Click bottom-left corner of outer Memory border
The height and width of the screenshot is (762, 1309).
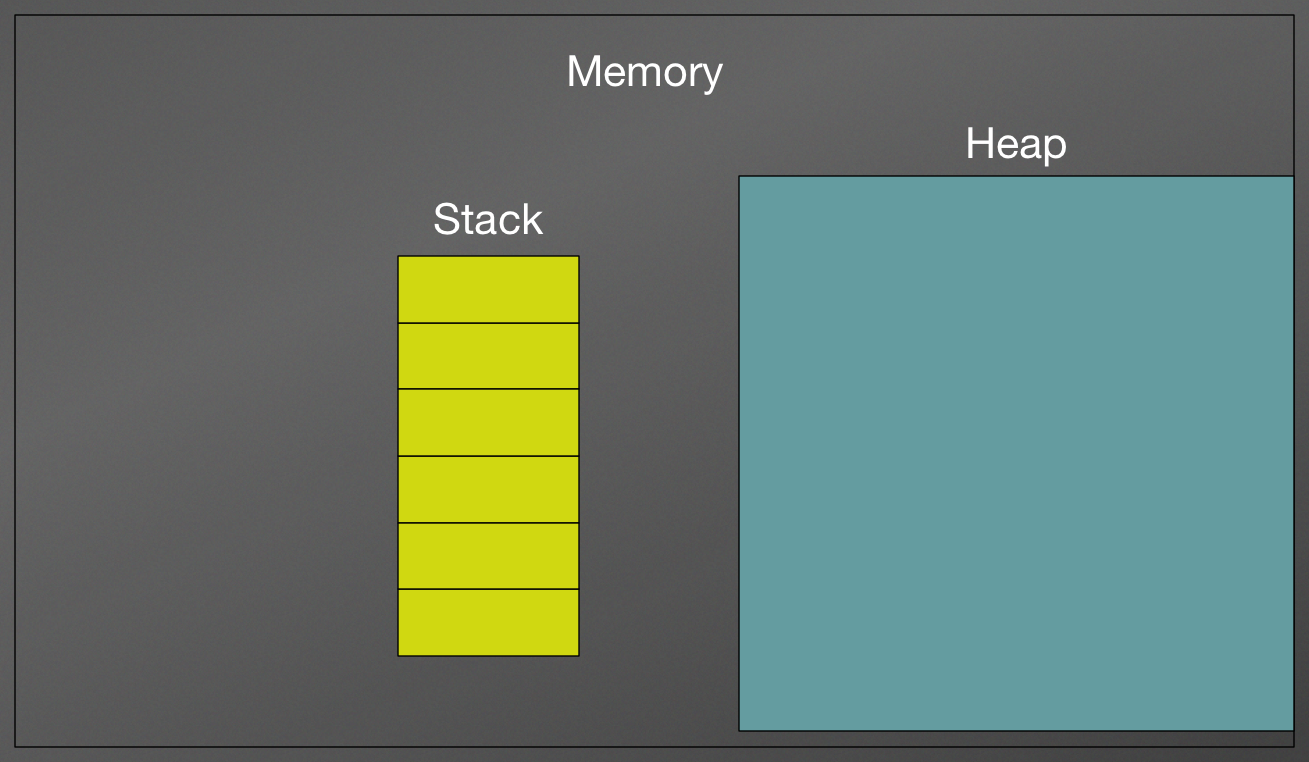point(15,747)
